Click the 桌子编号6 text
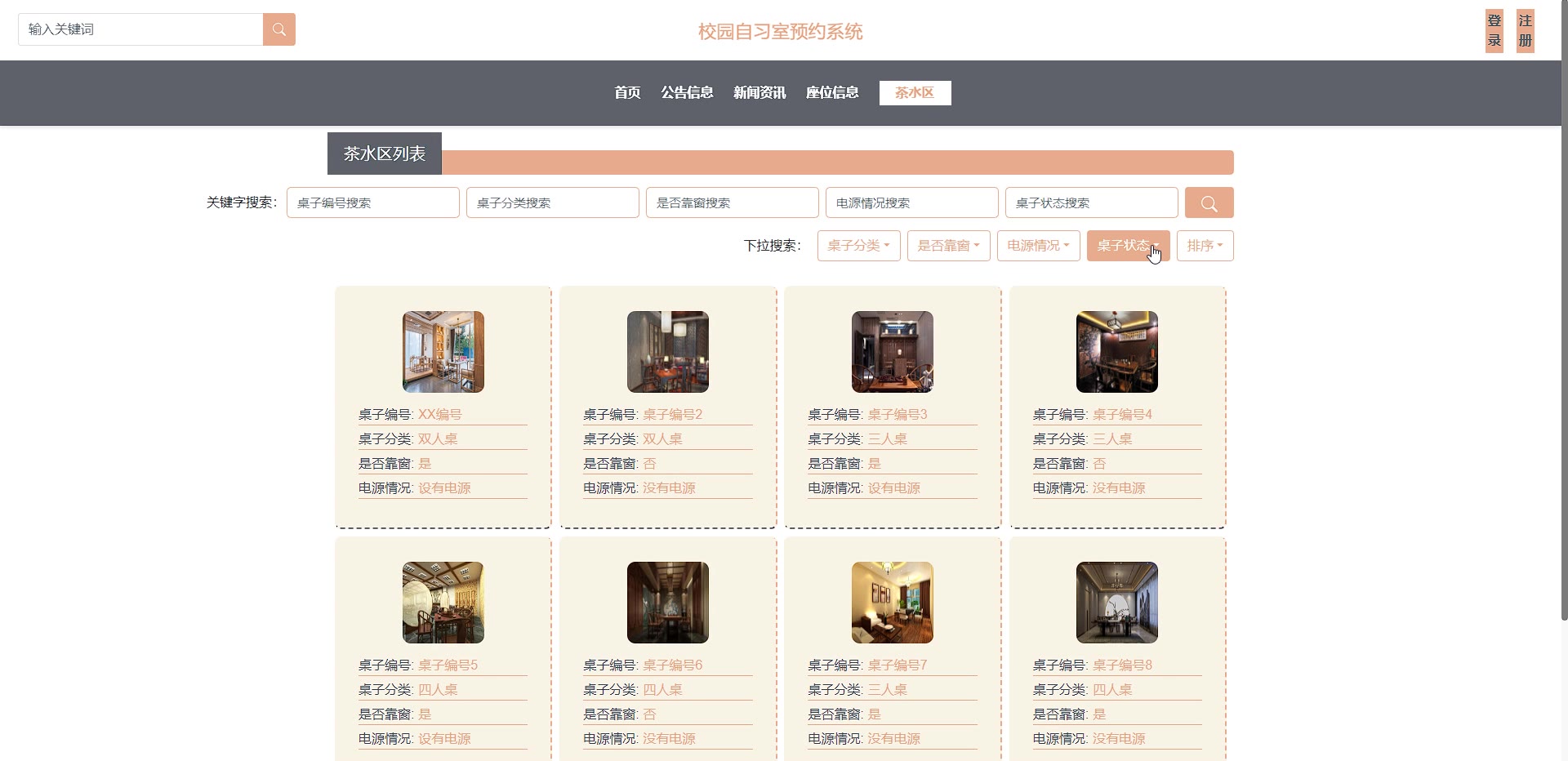 (673, 665)
